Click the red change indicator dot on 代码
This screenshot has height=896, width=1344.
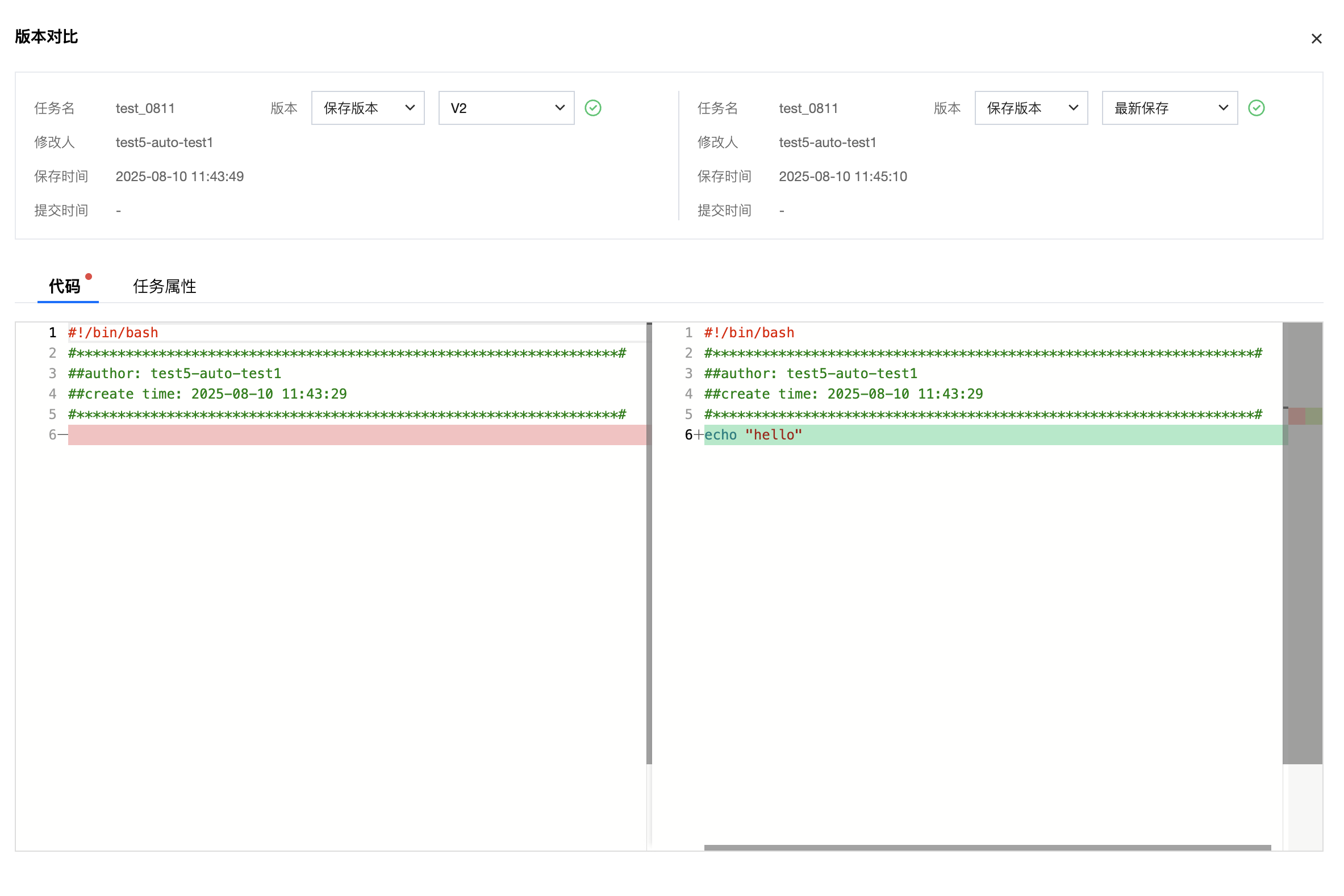click(x=89, y=277)
